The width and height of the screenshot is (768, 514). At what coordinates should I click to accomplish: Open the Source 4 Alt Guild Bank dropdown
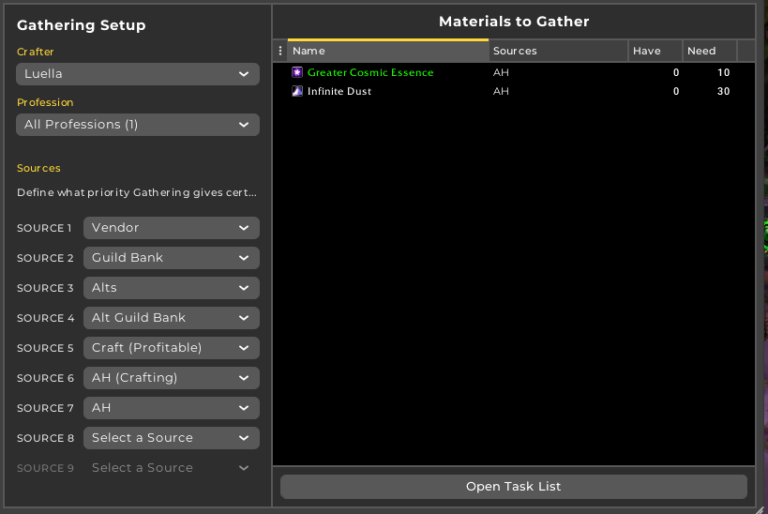click(171, 318)
